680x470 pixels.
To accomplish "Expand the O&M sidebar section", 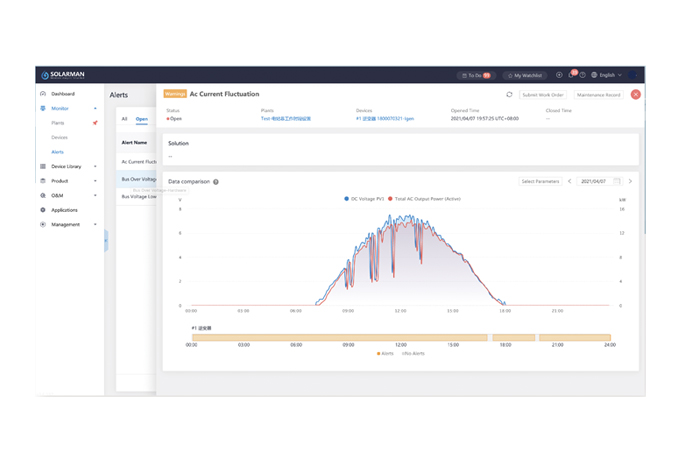I will click(x=58, y=196).
